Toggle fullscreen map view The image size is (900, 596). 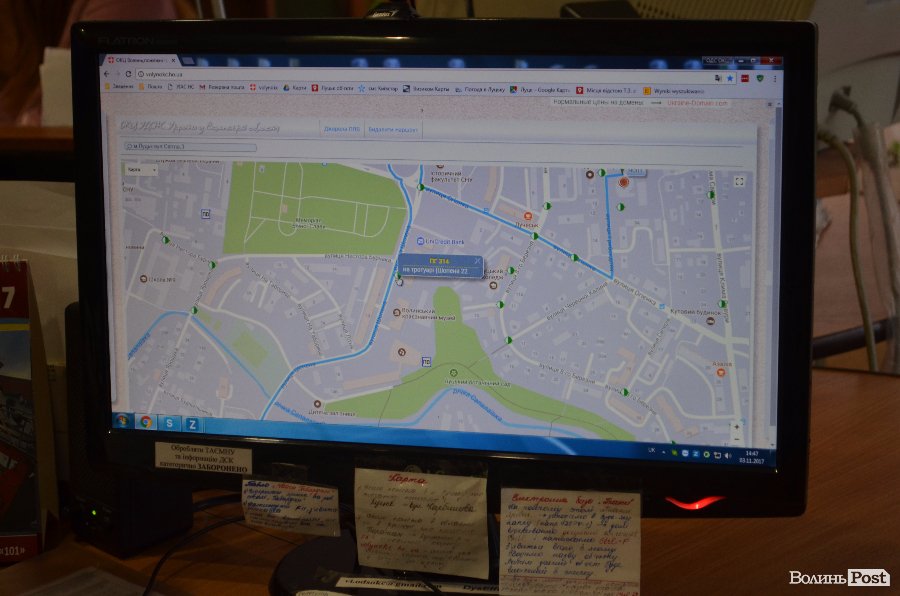coord(739,181)
